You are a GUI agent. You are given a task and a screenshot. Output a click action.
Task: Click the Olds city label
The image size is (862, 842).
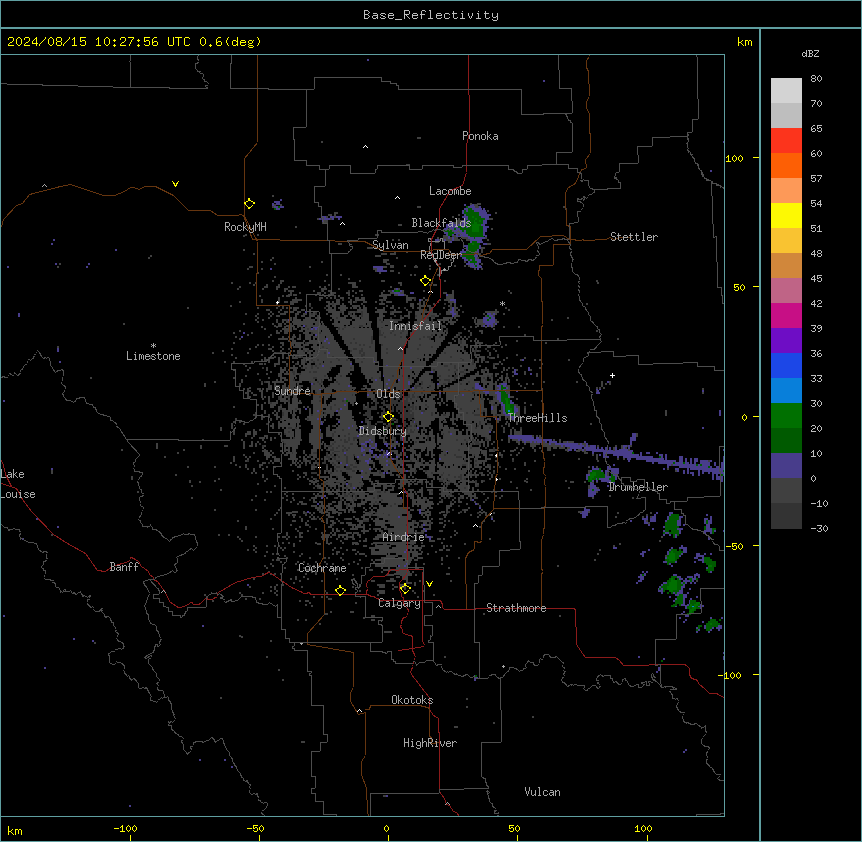388,394
